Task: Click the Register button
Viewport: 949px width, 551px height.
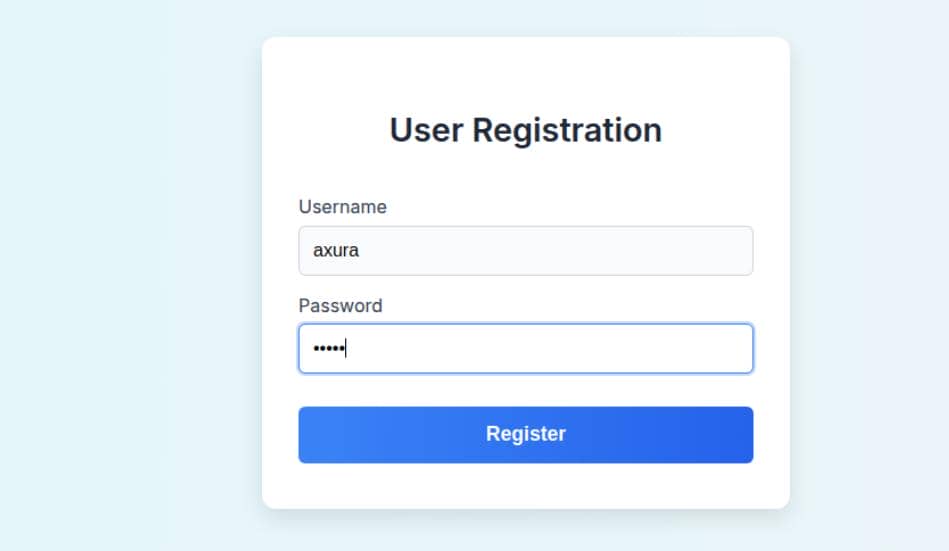Action: click(525, 434)
